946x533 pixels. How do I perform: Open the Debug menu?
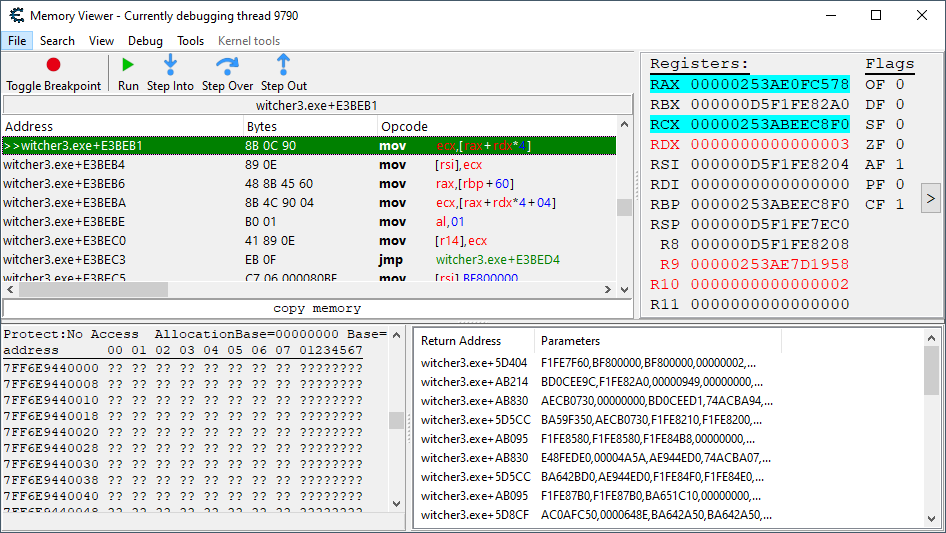(x=145, y=41)
